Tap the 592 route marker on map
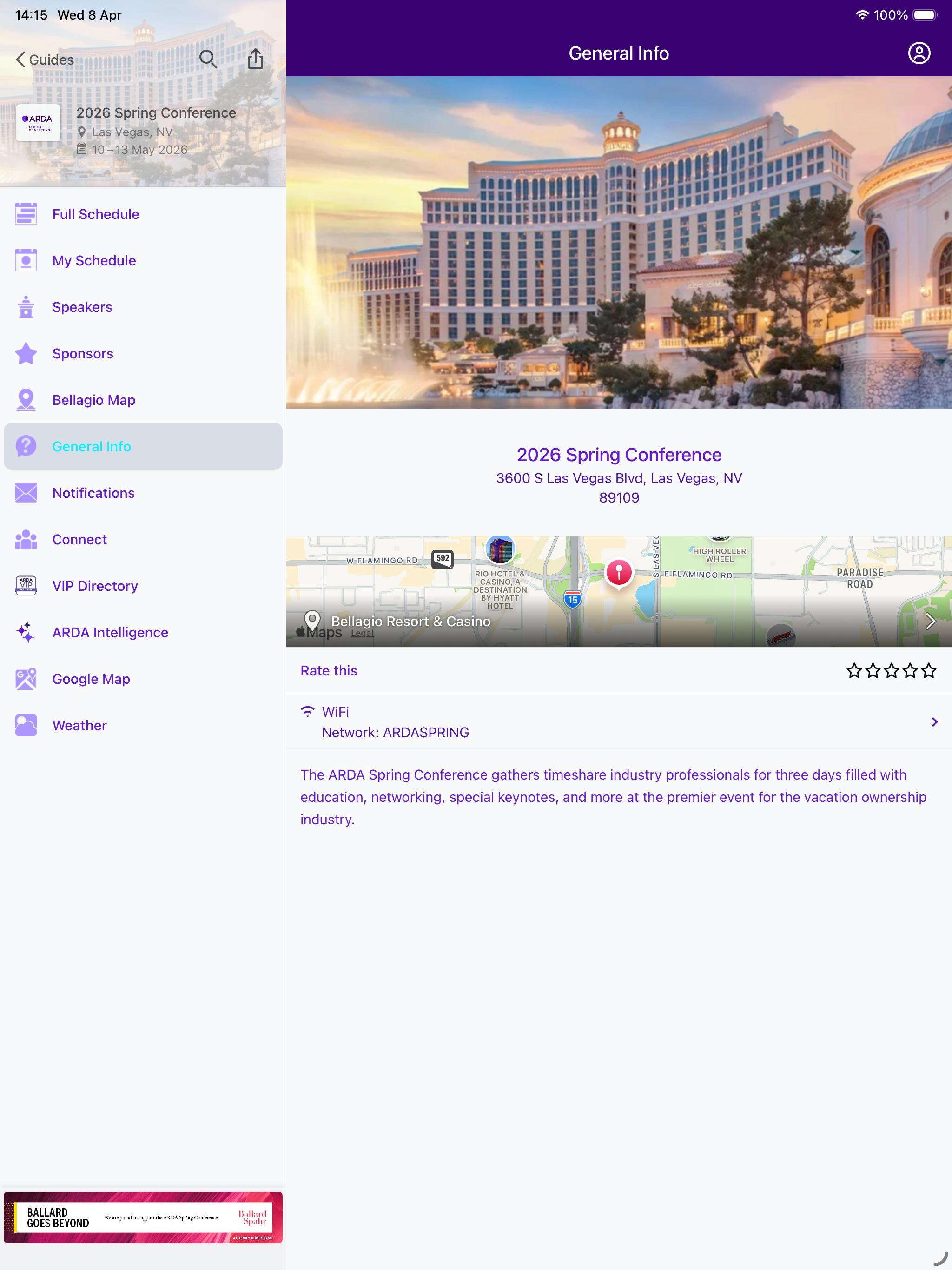Viewport: 952px width, 1270px height. [x=442, y=559]
